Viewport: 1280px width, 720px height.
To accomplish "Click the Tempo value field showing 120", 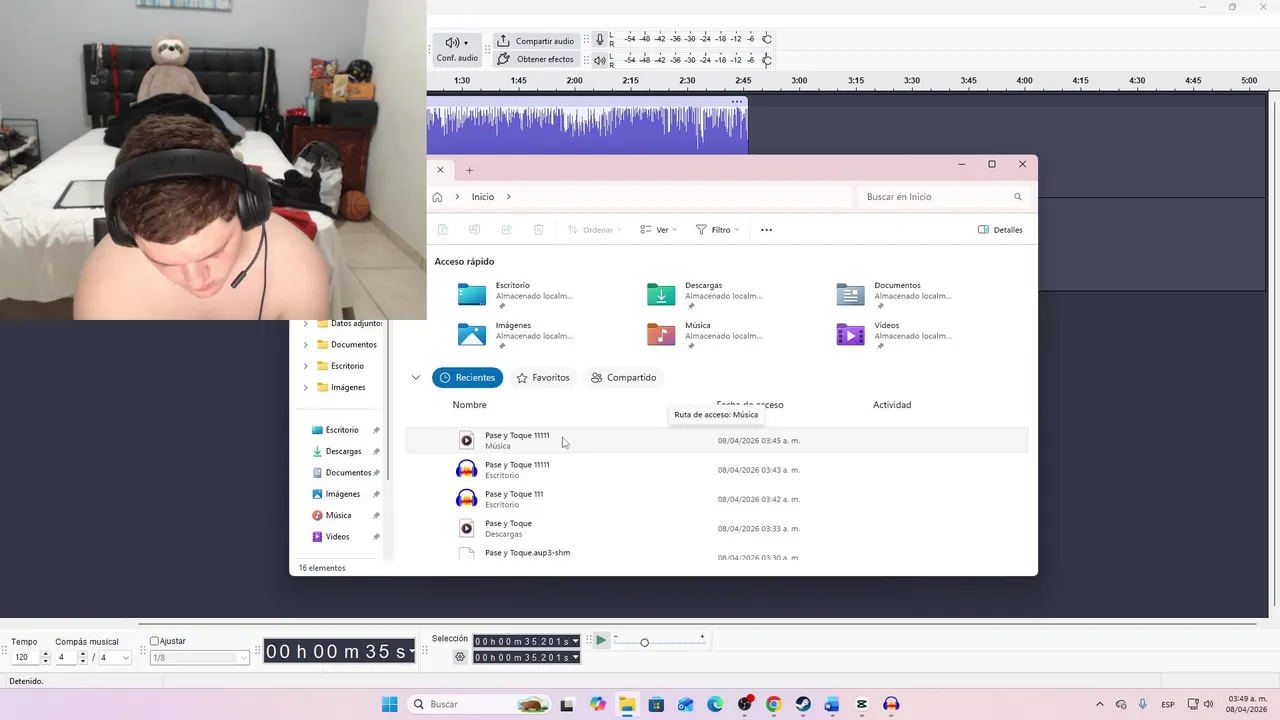I will (26, 657).
